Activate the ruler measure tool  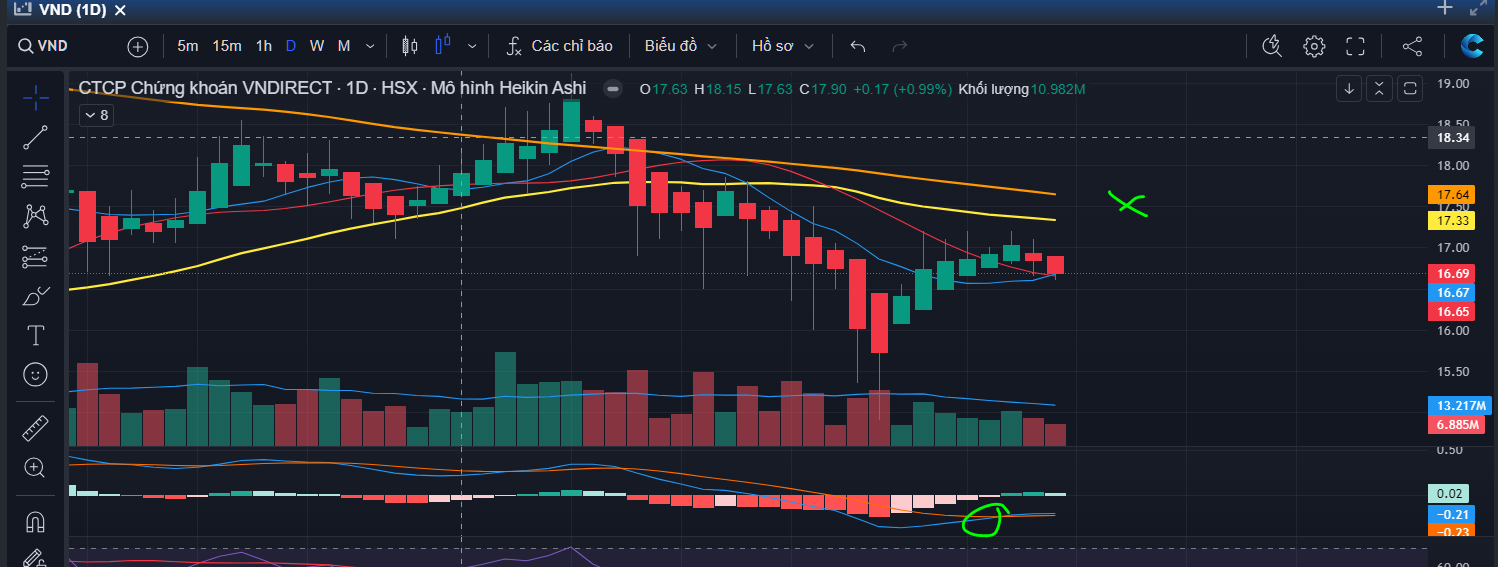click(36, 428)
